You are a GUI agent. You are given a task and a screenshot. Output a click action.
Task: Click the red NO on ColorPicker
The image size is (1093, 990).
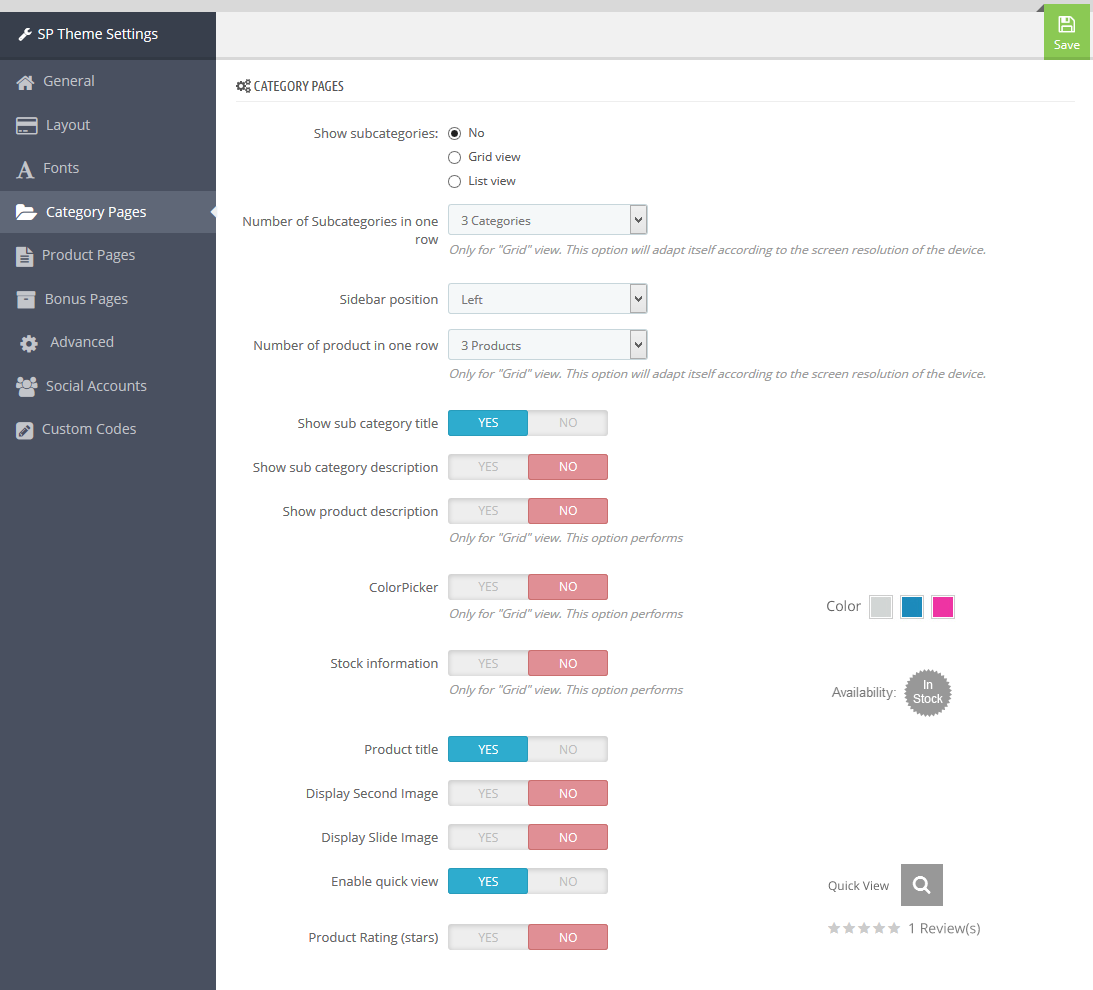567,586
